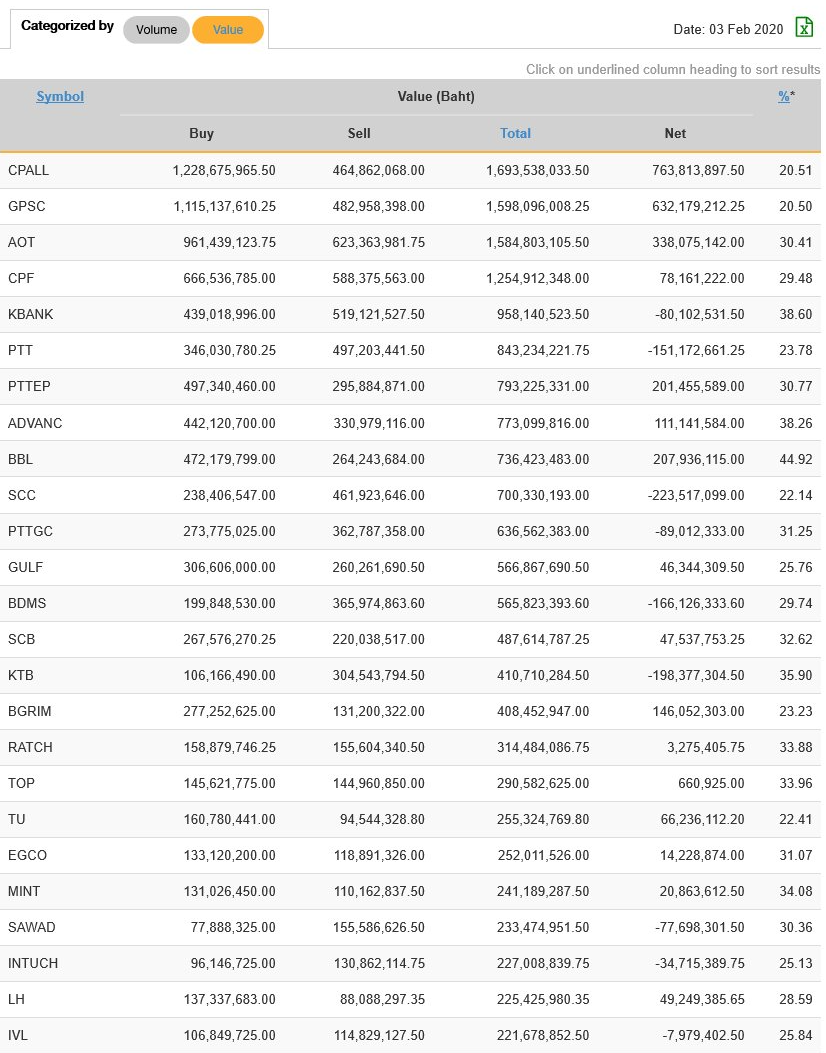The width and height of the screenshot is (826, 1053).
Task: Select the GPSC symbol cell
Action: point(27,207)
